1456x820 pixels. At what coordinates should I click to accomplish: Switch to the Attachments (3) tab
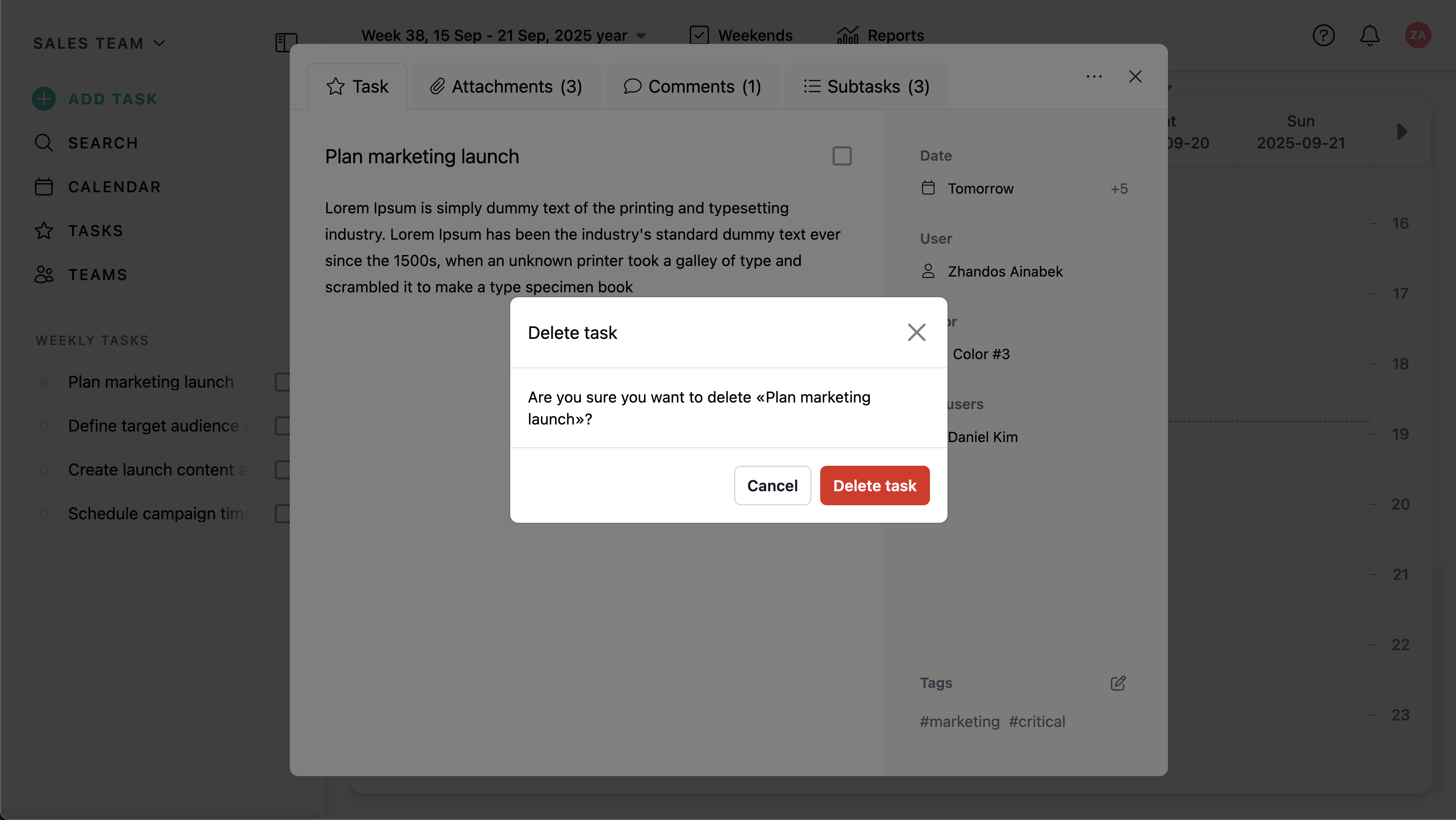click(x=506, y=86)
